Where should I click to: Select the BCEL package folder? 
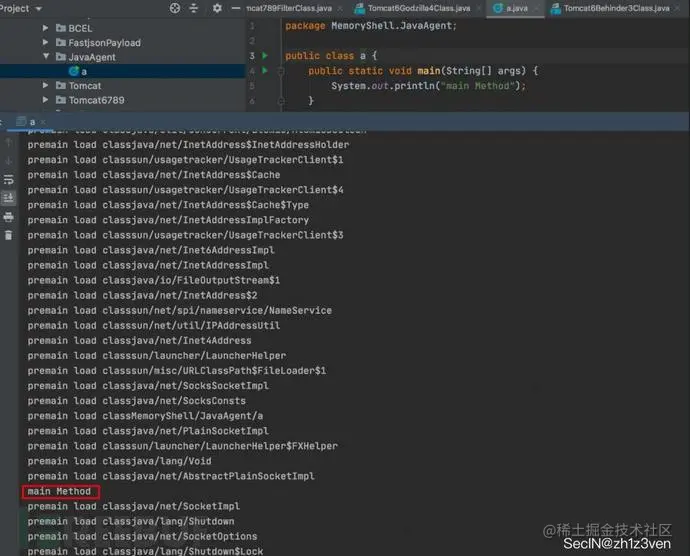74,28
